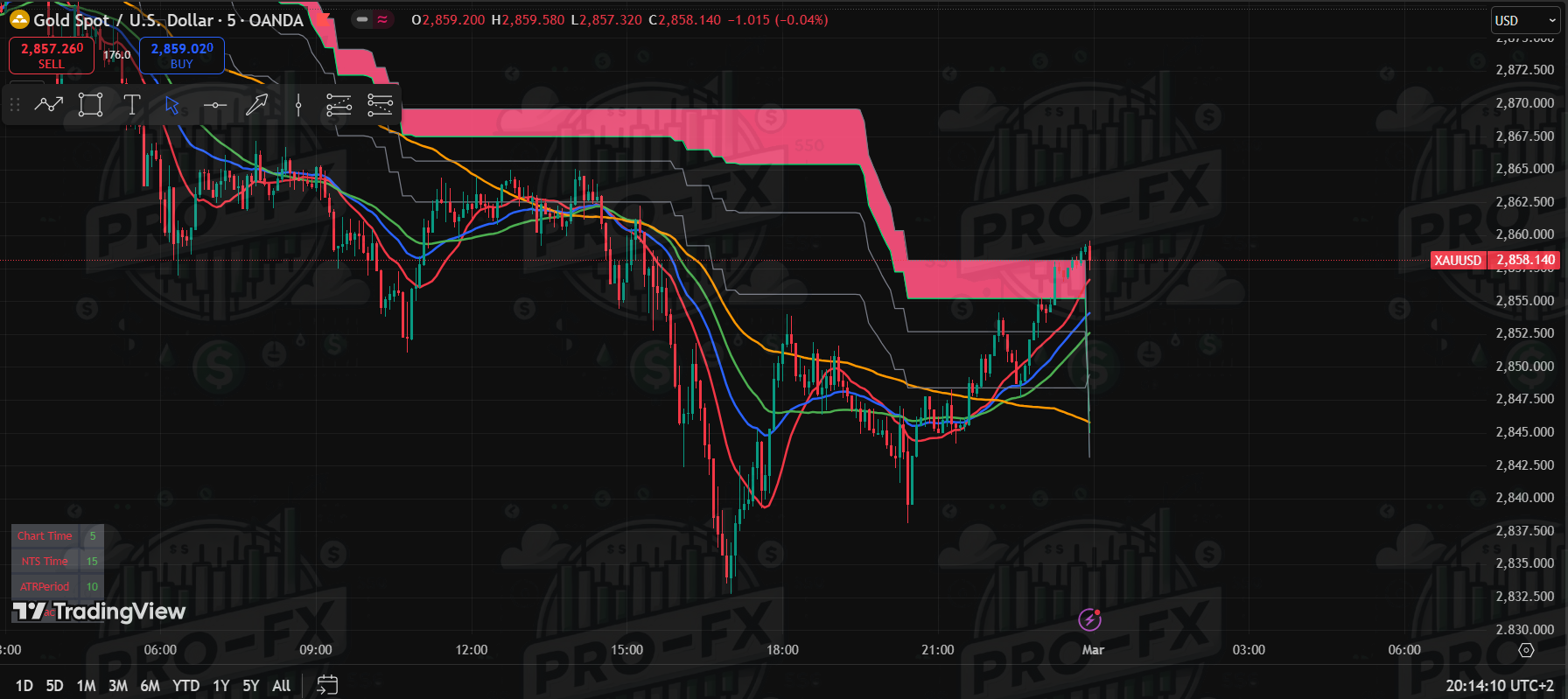Click the SELL 2,857.26 button

(52, 55)
